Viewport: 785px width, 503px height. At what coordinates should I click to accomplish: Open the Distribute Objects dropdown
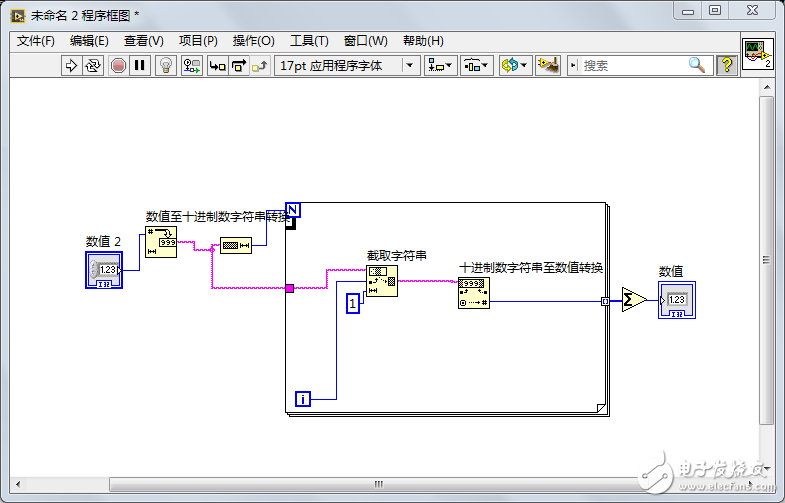coord(477,66)
